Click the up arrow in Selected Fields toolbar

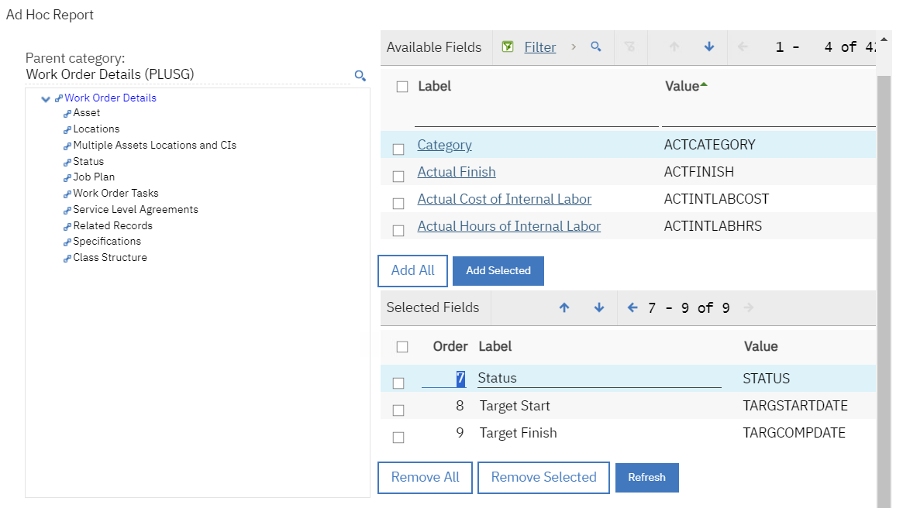tap(564, 308)
